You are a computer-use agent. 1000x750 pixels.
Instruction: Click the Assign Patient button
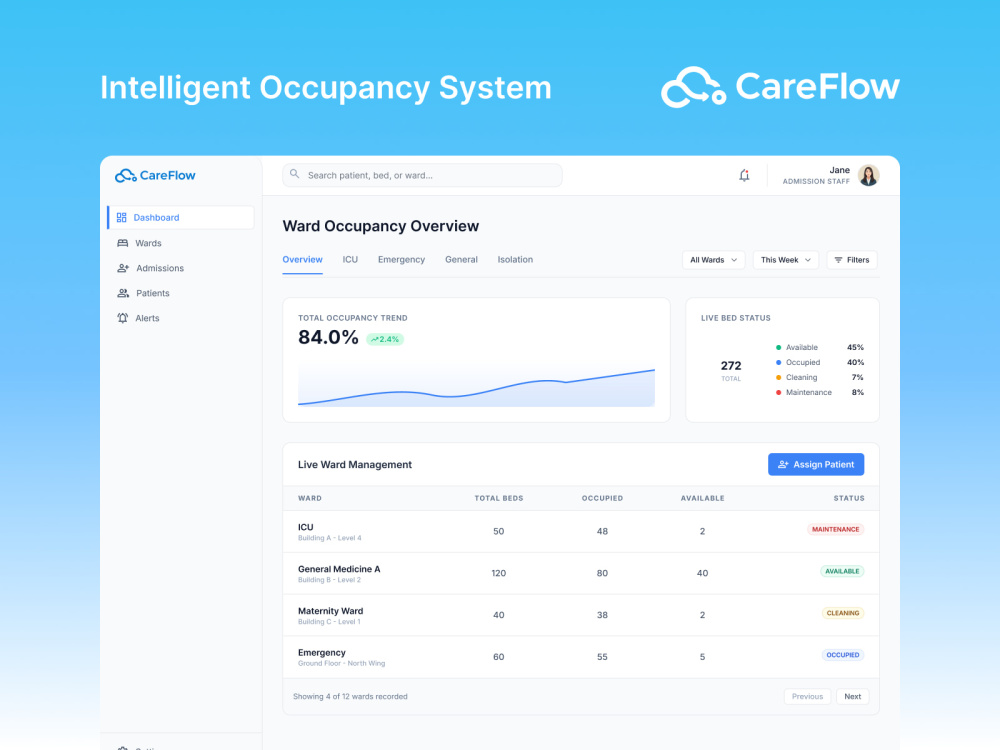pyautogui.click(x=816, y=465)
